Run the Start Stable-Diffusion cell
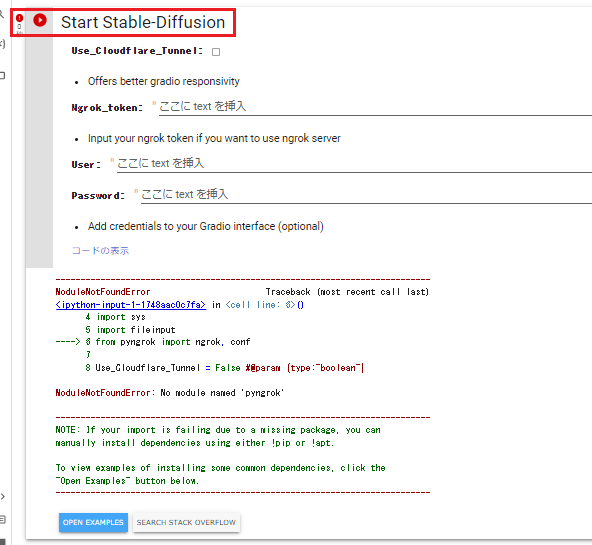Screen dimensions: 592x545 coord(40,20)
